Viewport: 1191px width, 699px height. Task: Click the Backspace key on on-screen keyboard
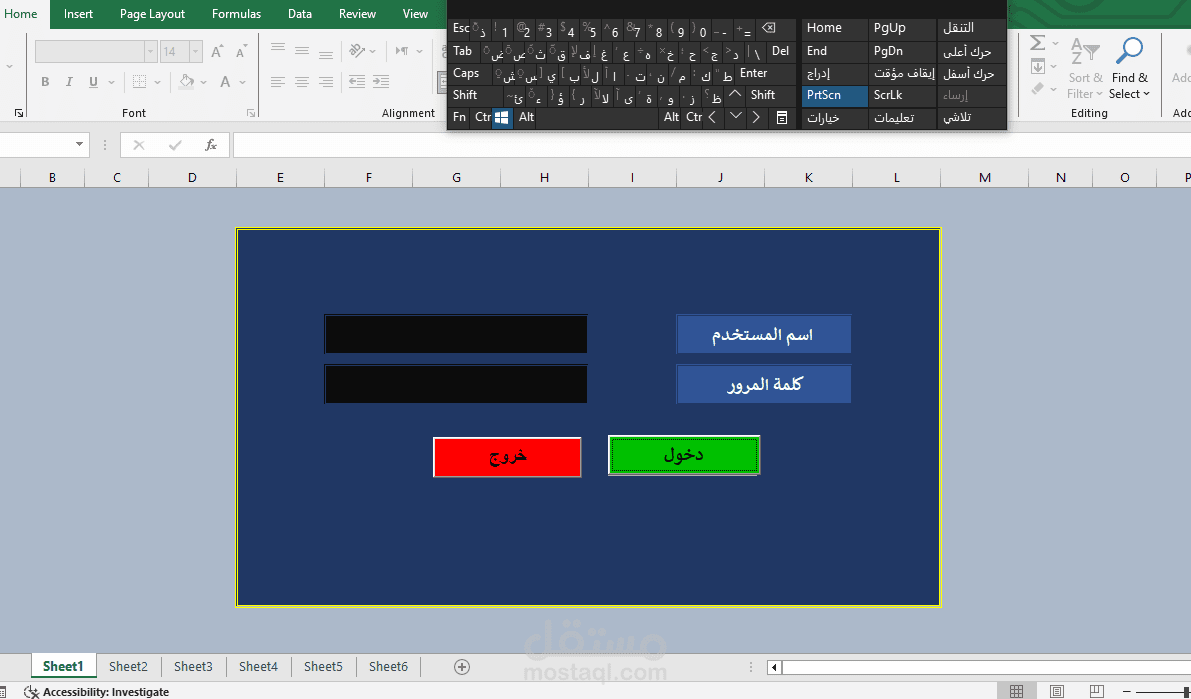tap(768, 29)
